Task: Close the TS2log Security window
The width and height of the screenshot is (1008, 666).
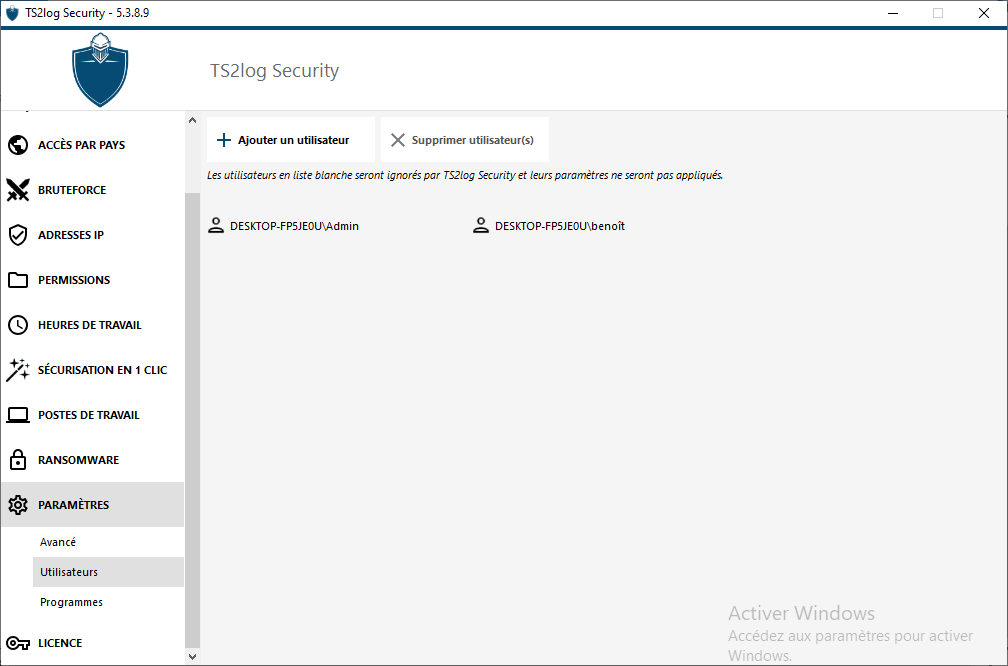Action: 984,13
